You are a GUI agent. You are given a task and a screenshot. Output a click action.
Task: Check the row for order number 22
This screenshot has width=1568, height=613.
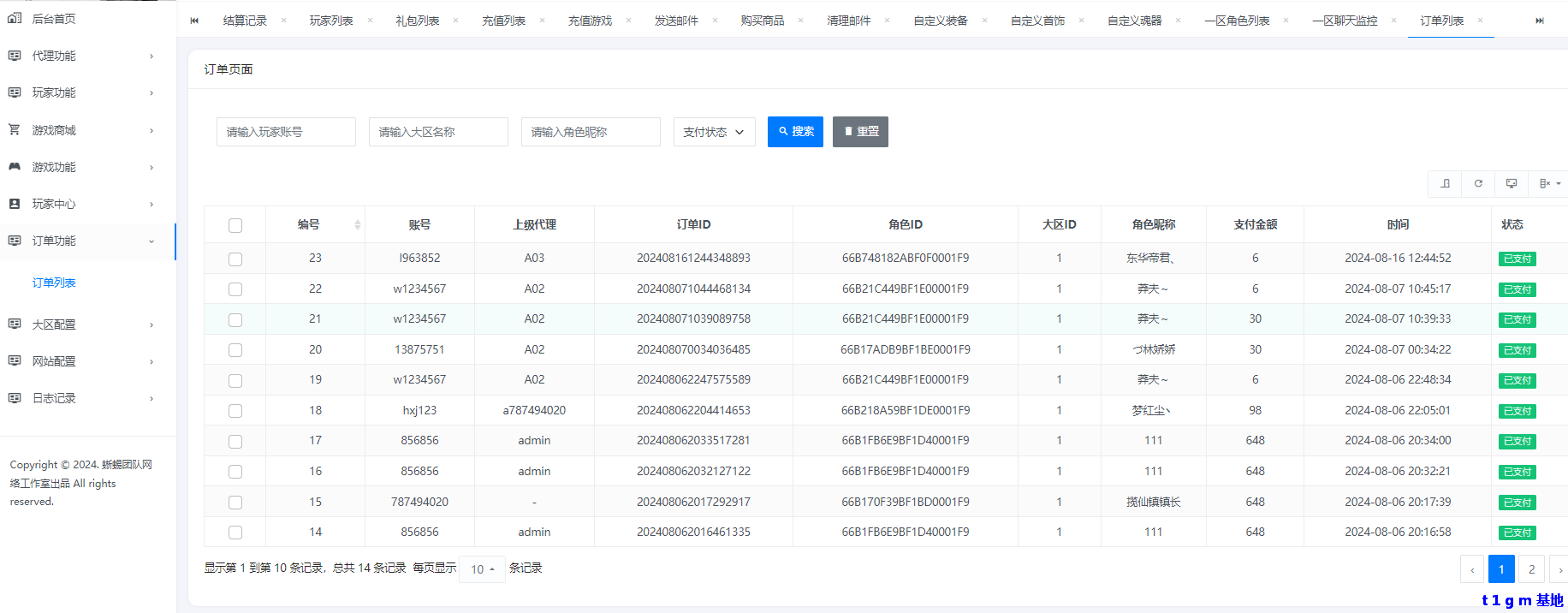click(x=235, y=289)
